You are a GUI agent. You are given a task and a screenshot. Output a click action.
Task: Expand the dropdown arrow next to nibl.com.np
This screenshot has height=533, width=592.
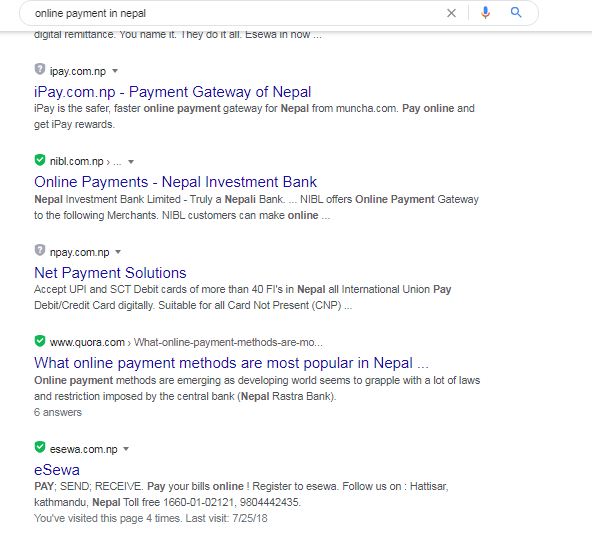131,162
